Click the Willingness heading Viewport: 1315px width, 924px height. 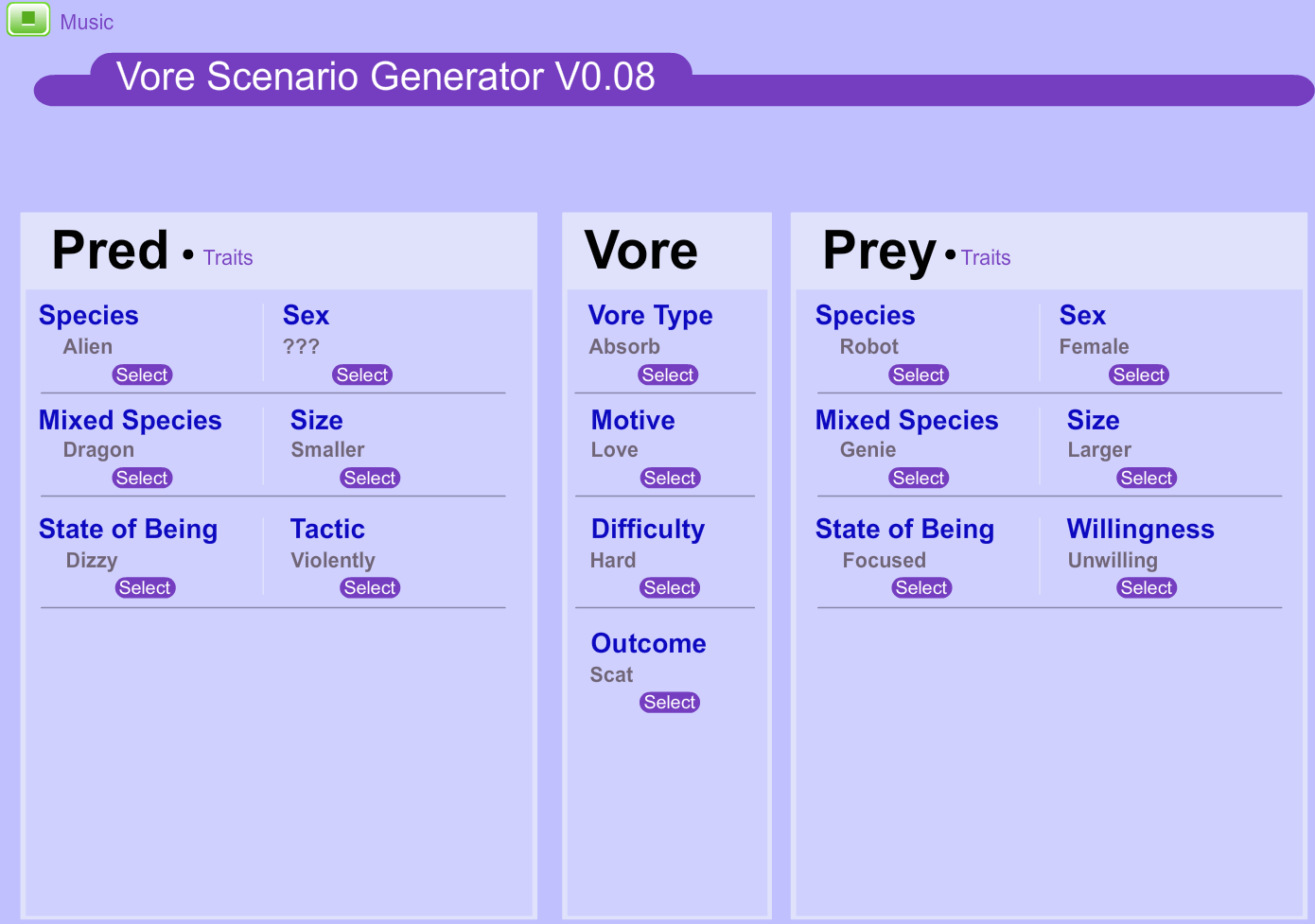pyautogui.click(x=1141, y=530)
